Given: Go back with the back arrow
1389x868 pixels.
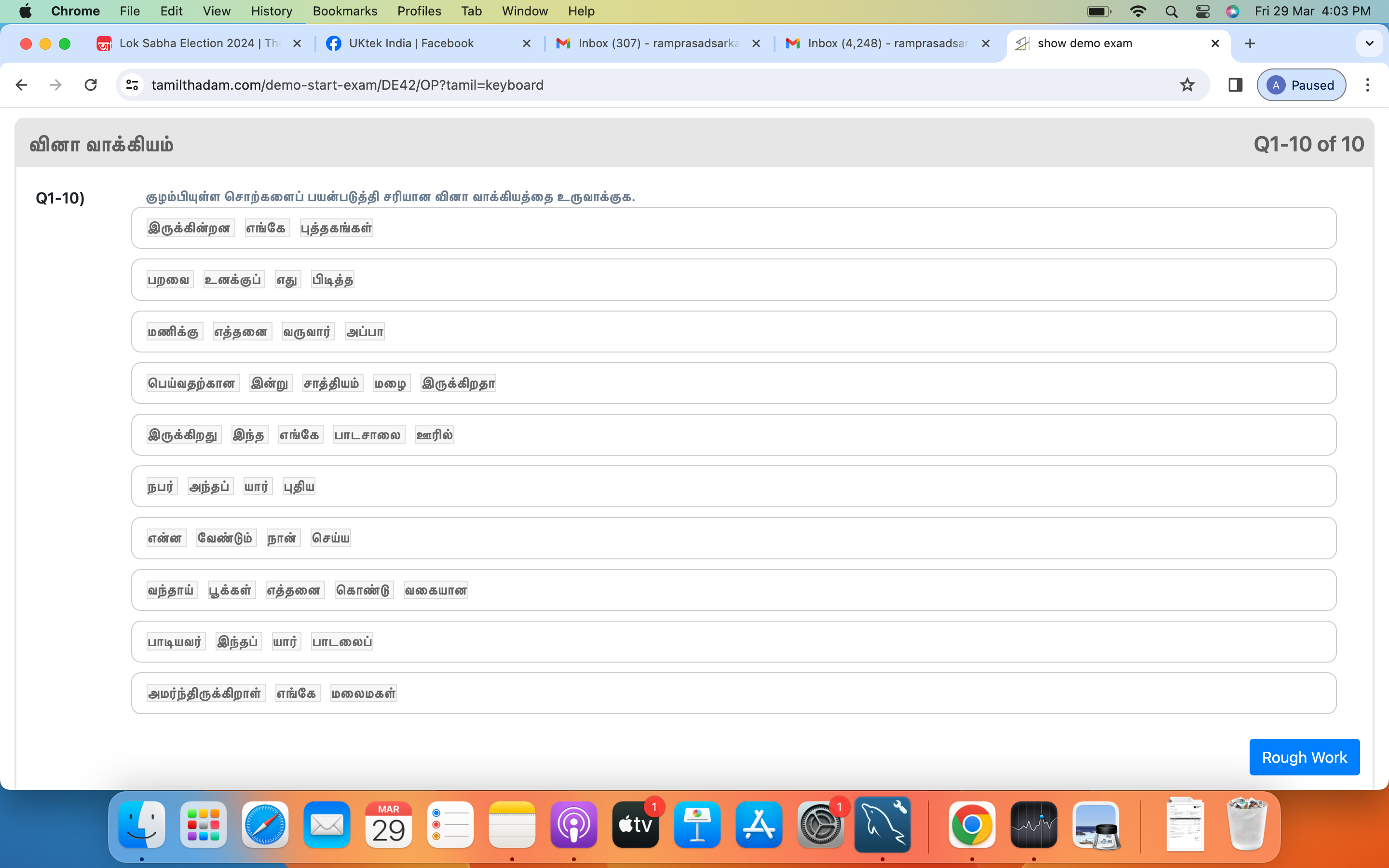Looking at the screenshot, I should (22, 85).
